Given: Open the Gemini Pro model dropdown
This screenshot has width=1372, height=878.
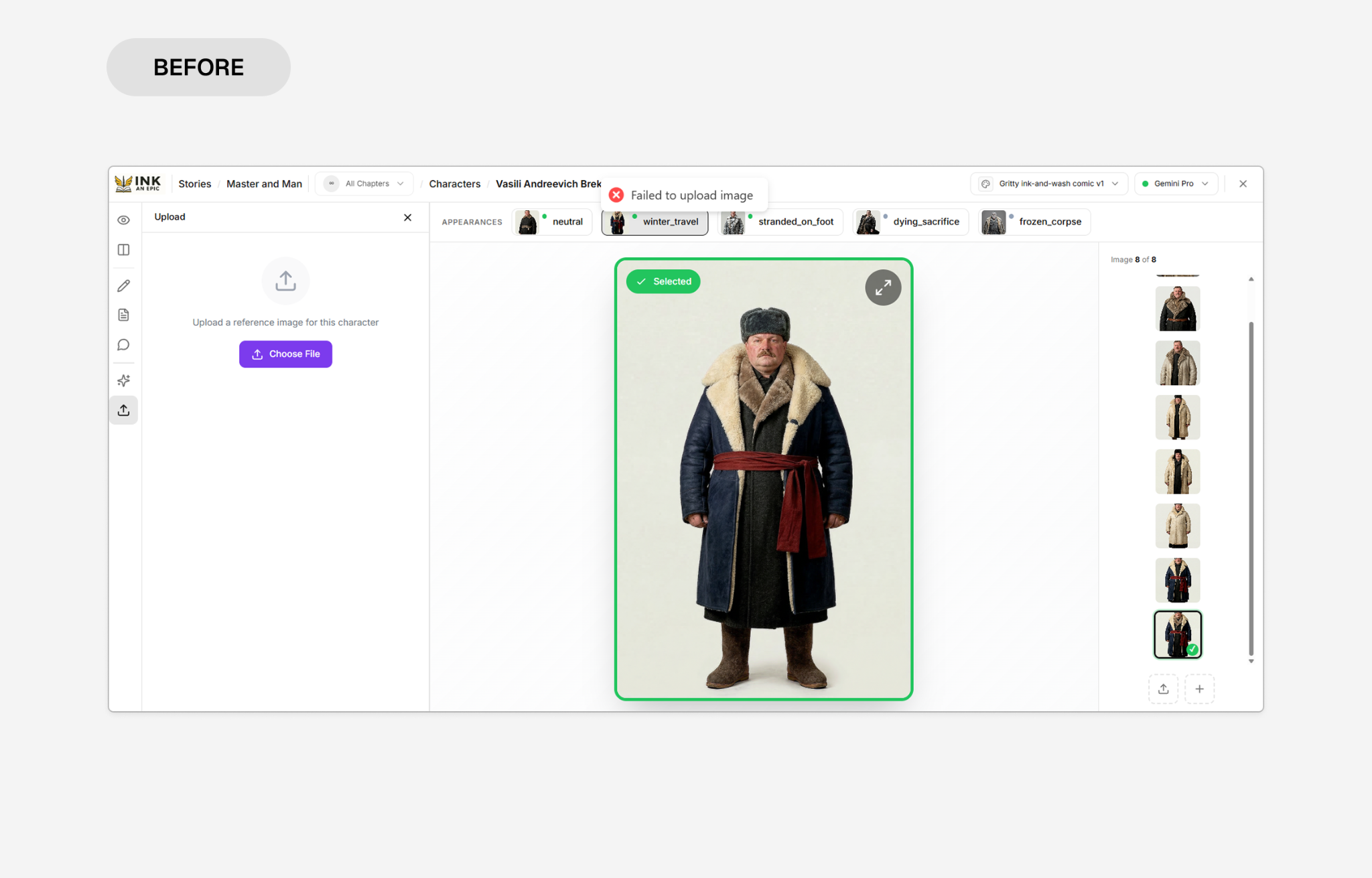Looking at the screenshot, I should click(x=1176, y=184).
